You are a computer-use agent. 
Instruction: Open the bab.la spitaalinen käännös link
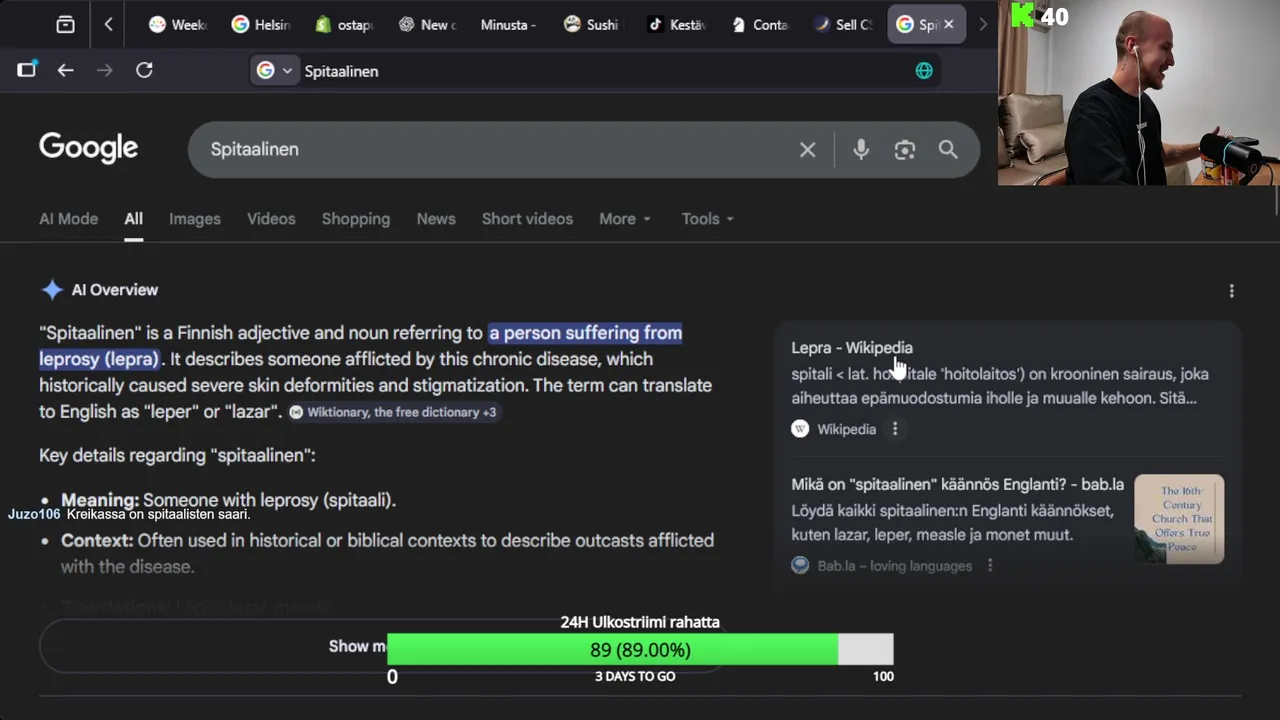coord(958,484)
